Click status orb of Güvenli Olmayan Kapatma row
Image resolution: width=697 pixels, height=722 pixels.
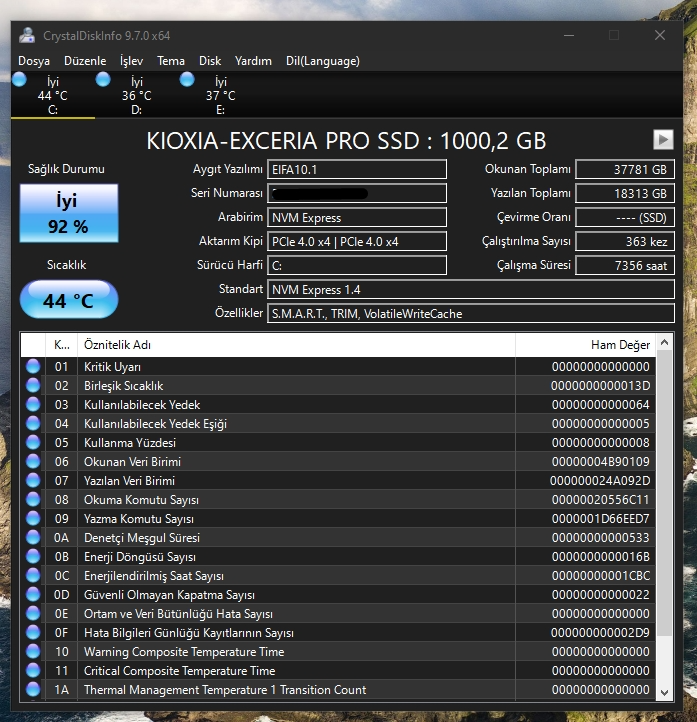point(33,594)
